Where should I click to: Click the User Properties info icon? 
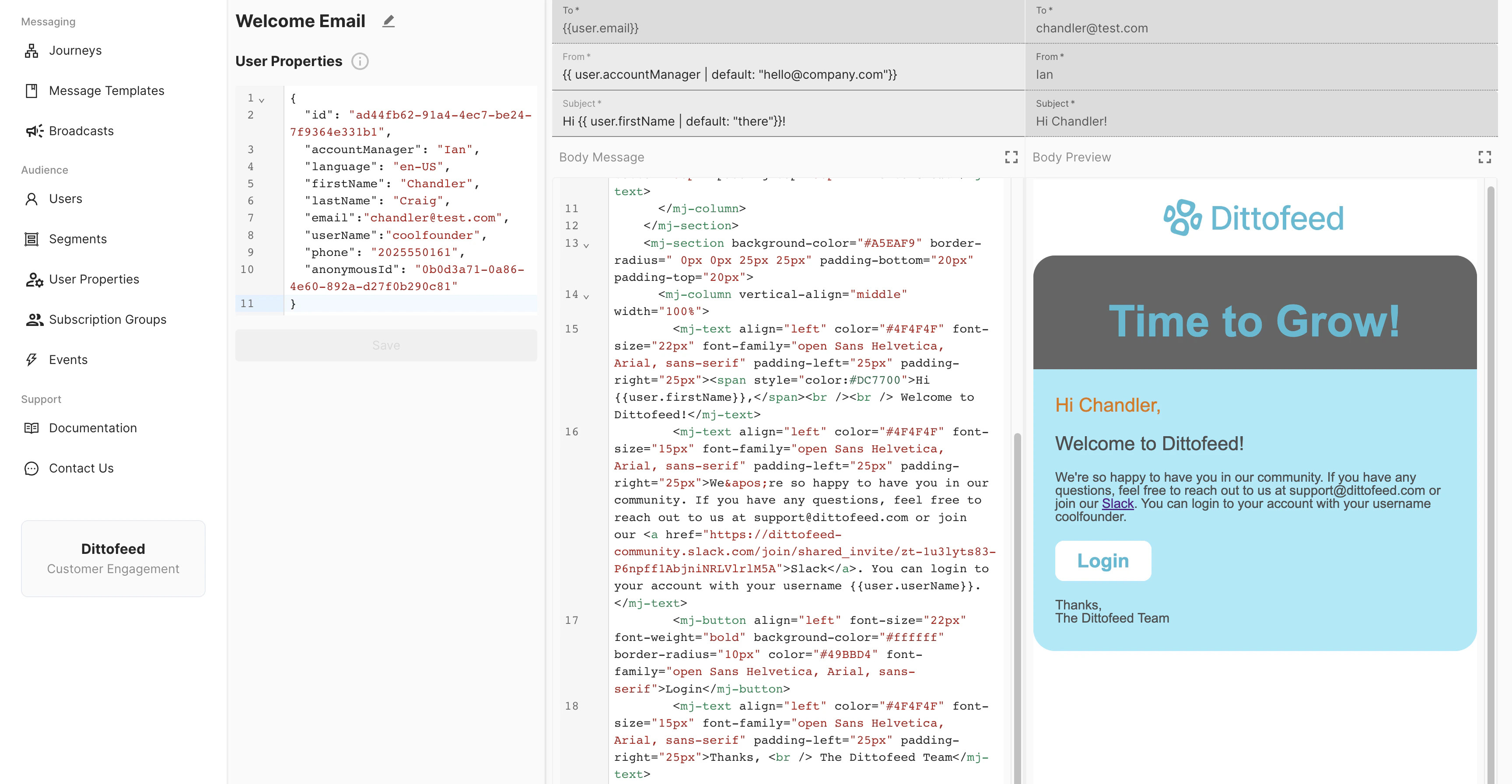click(x=360, y=61)
